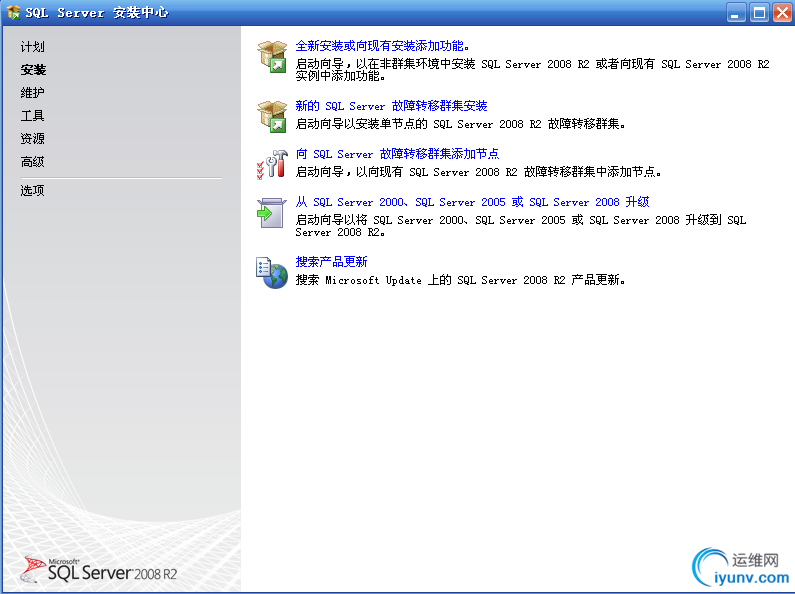Switch to the 维护 section
The image size is (795, 594).
pos(32,93)
